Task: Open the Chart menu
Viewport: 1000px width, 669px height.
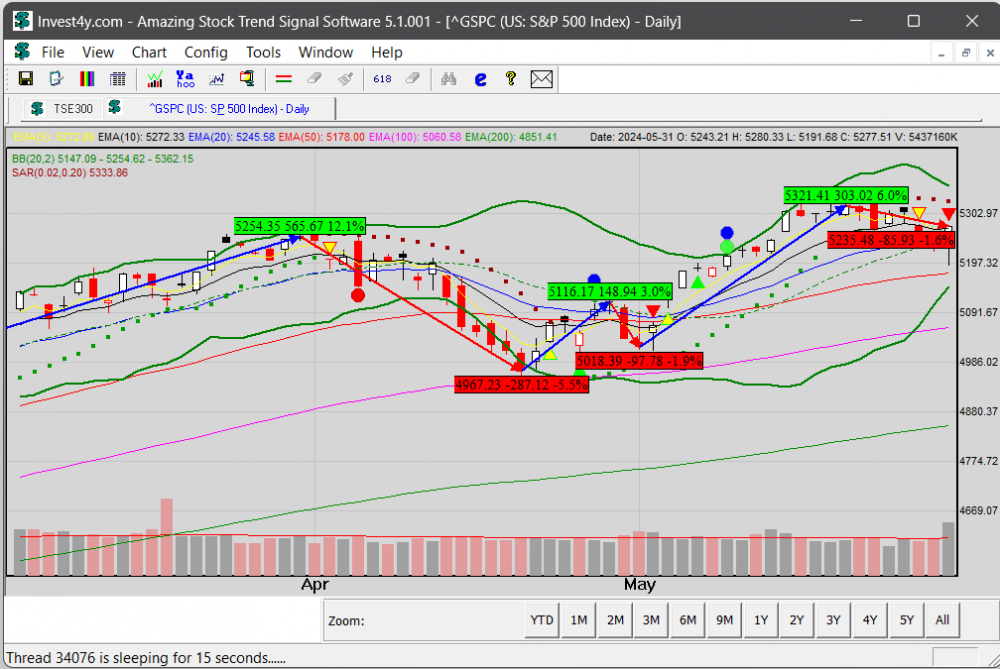Action: tap(149, 52)
